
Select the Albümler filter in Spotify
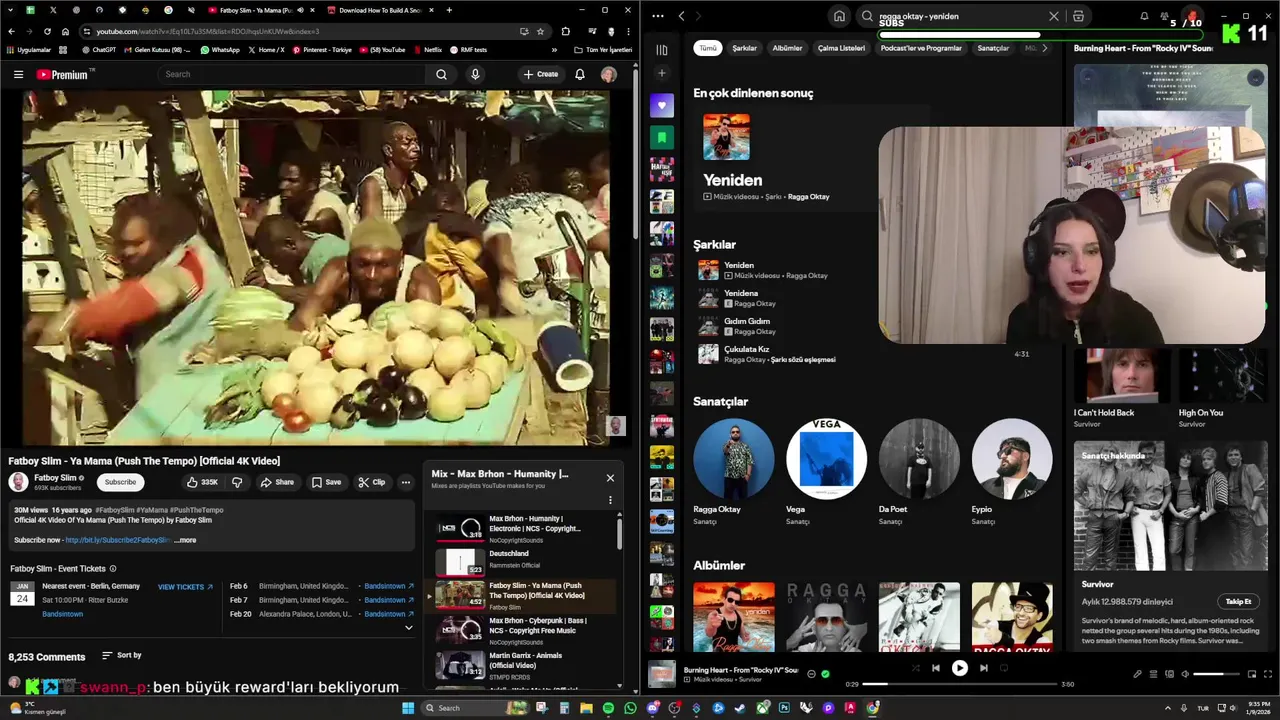787,48
